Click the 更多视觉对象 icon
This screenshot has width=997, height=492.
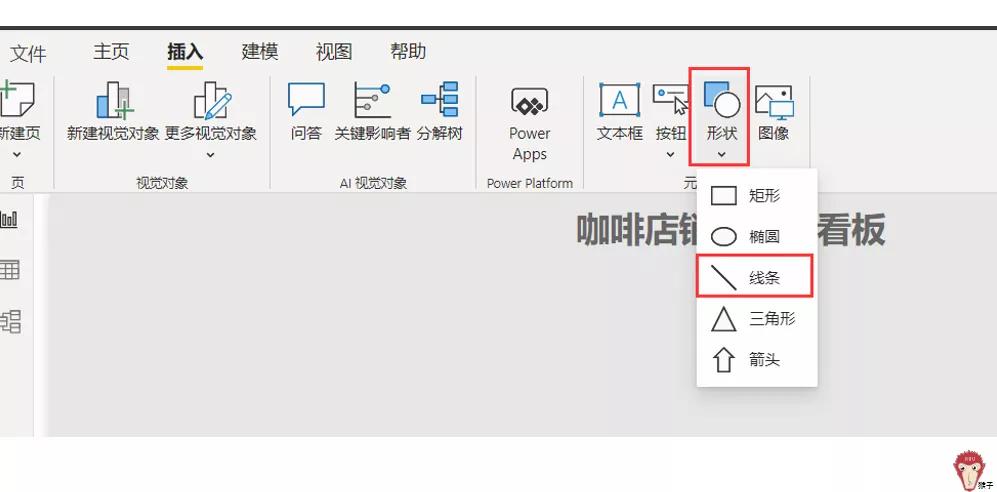[x=212, y=100]
